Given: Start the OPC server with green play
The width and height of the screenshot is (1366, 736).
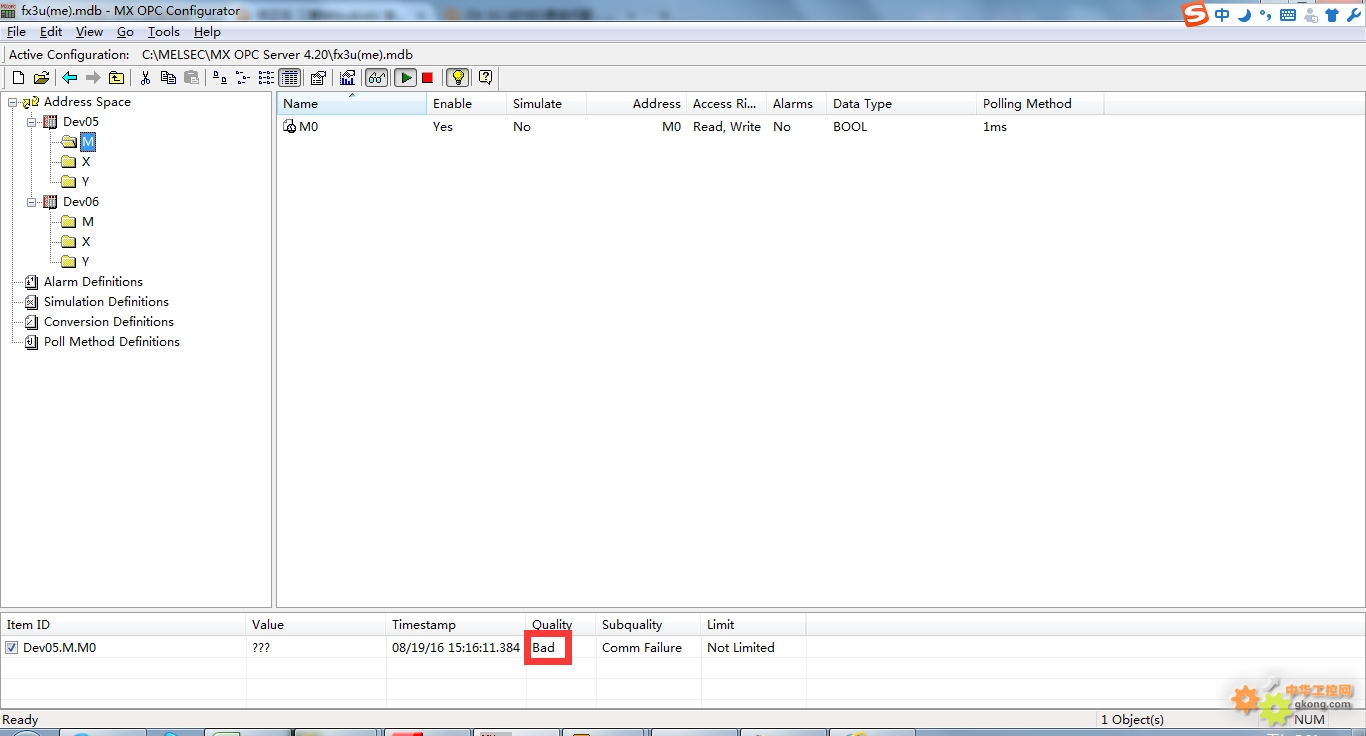Looking at the screenshot, I should (x=405, y=78).
